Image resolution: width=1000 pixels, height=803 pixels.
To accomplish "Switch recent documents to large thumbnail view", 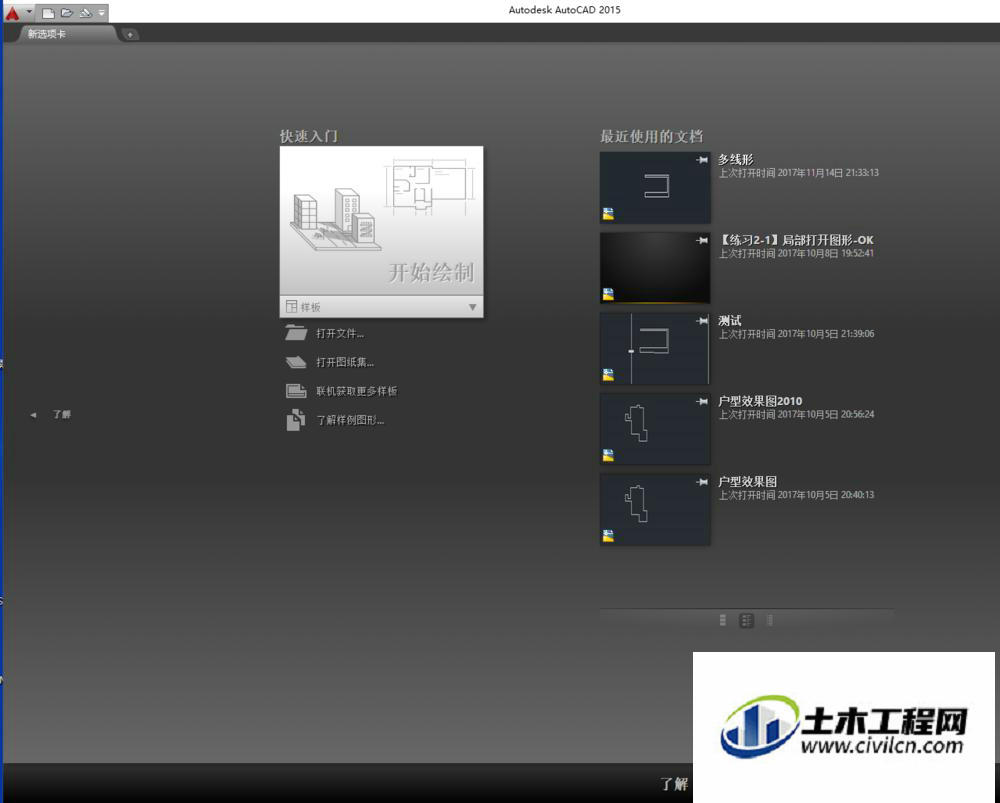I will [723, 620].
